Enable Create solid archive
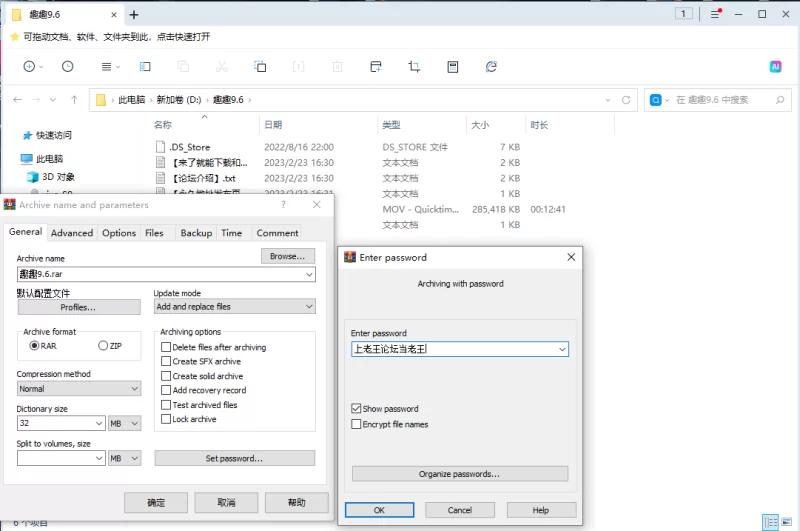Screen dimensions: 800x531 tap(166, 376)
